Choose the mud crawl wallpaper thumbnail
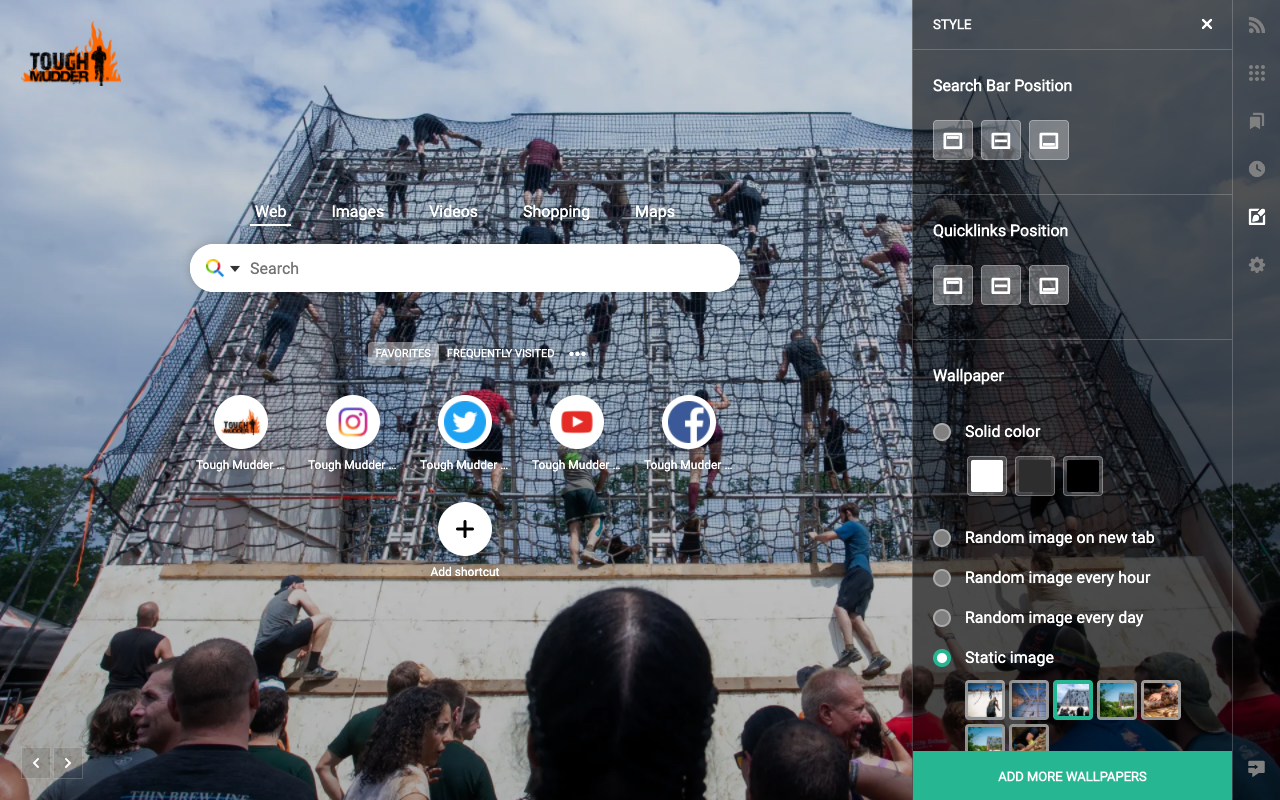The width and height of the screenshot is (1280, 800). [x=1161, y=700]
